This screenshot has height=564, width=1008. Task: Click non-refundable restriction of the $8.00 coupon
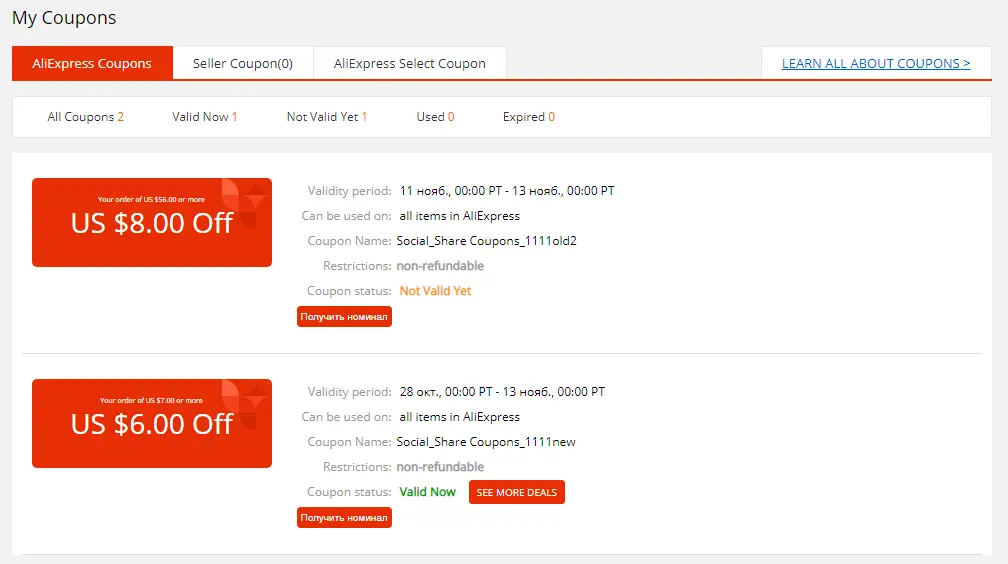click(x=440, y=266)
